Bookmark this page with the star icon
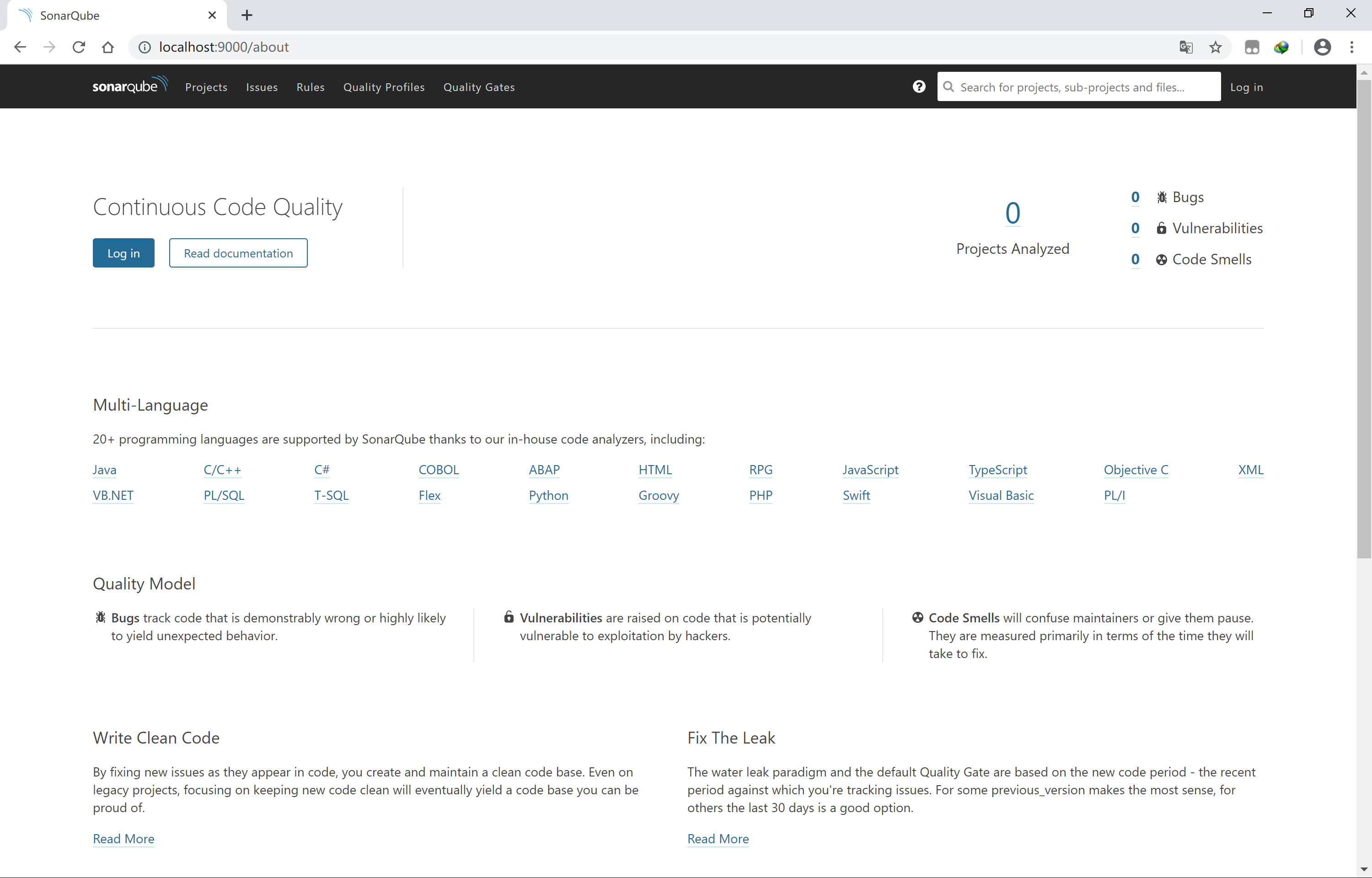The width and height of the screenshot is (1372, 878). [x=1215, y=47]
